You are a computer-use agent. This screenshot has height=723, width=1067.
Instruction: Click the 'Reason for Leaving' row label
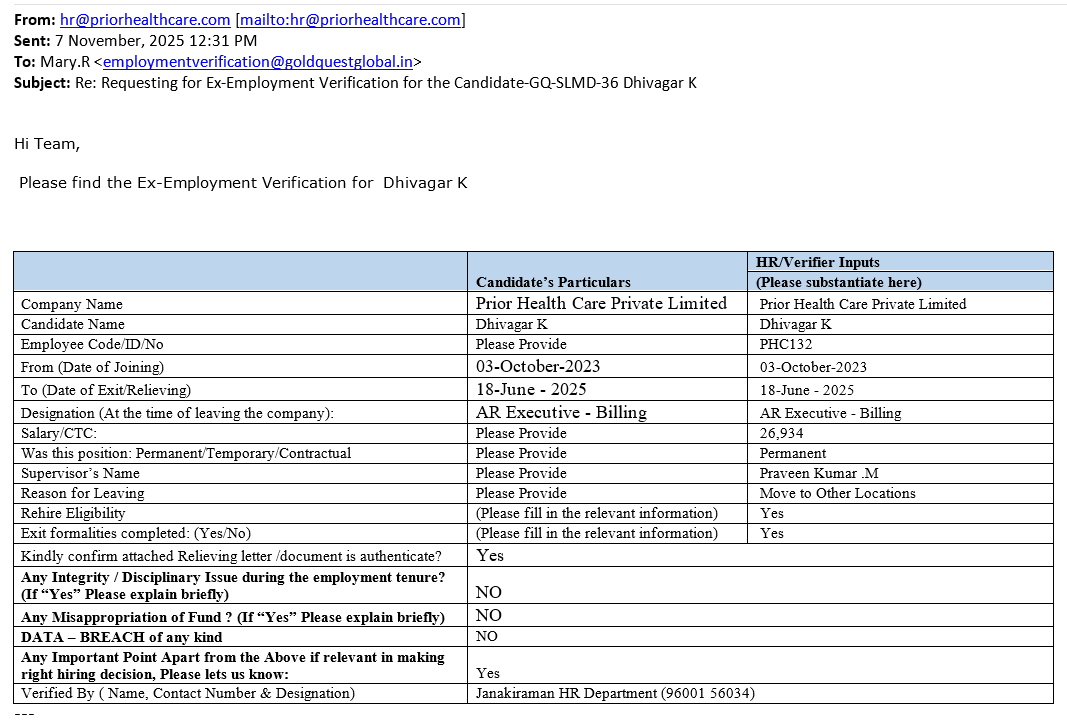click(82, 493)
